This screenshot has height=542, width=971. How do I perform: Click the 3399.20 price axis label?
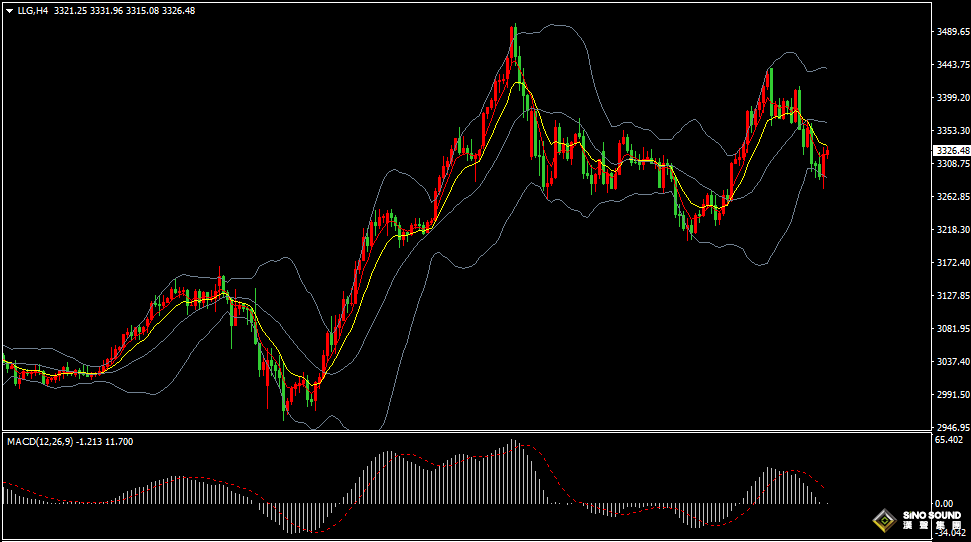point(951,98)
